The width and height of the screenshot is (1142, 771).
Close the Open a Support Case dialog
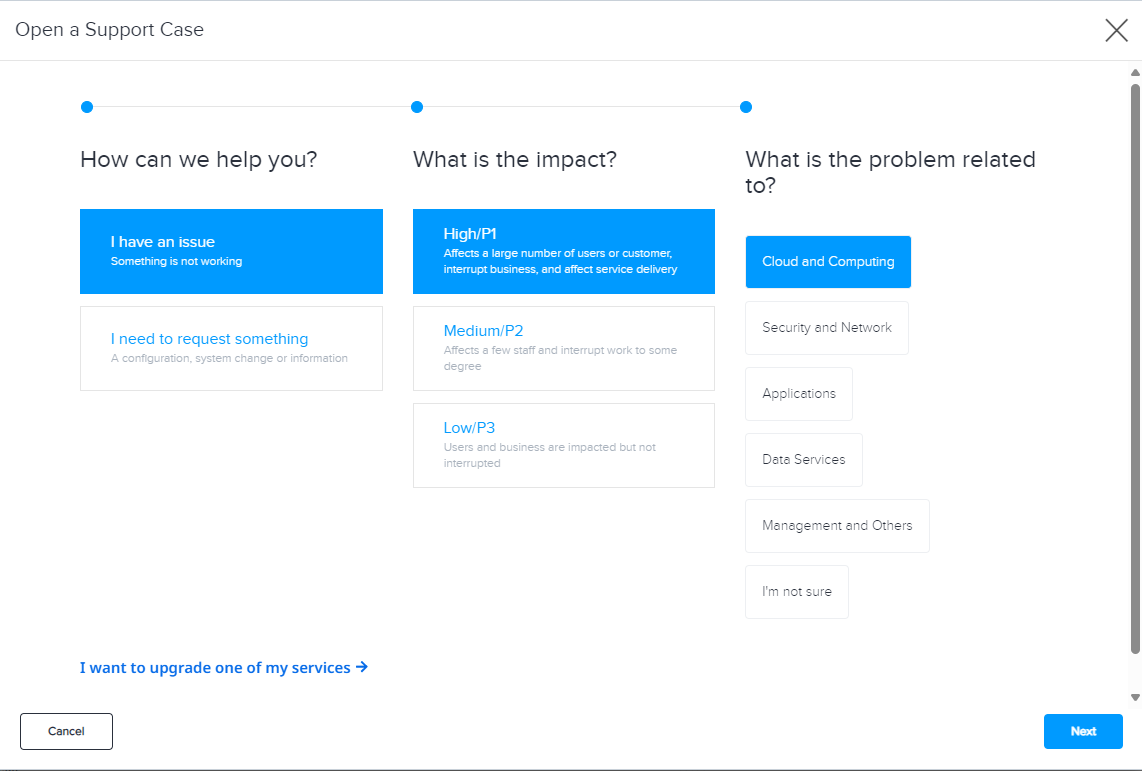pos(1116,31)
